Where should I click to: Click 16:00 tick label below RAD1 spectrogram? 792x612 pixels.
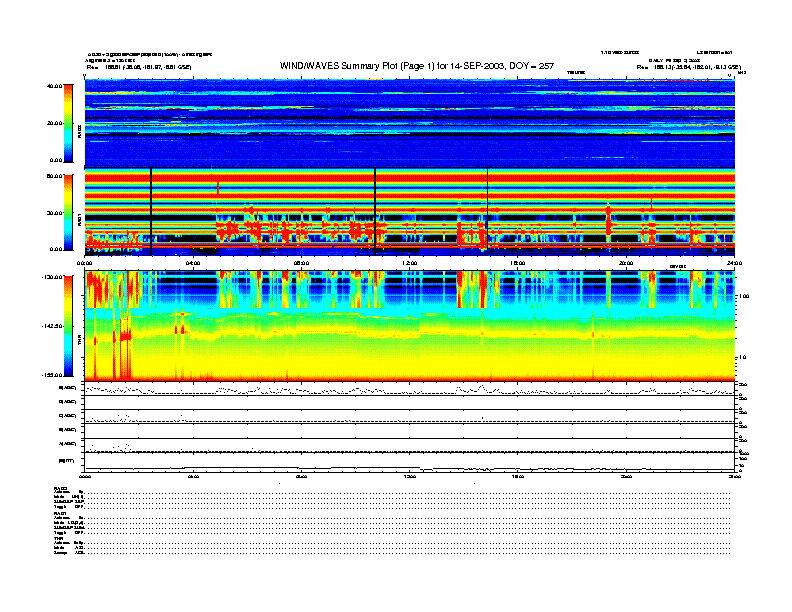click(518, 263)
